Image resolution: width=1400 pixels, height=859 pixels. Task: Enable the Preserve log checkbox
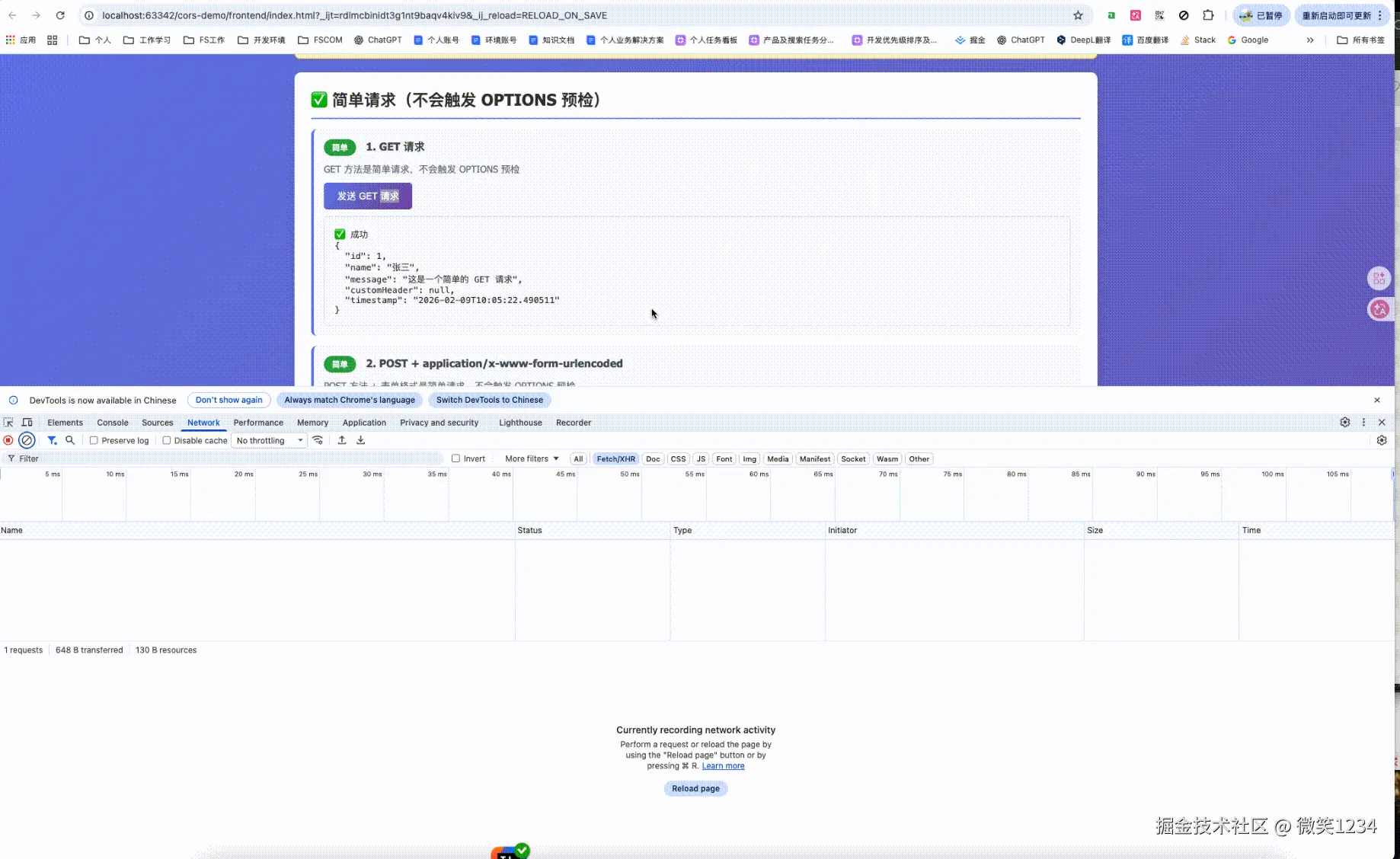(x=93, y=440)
